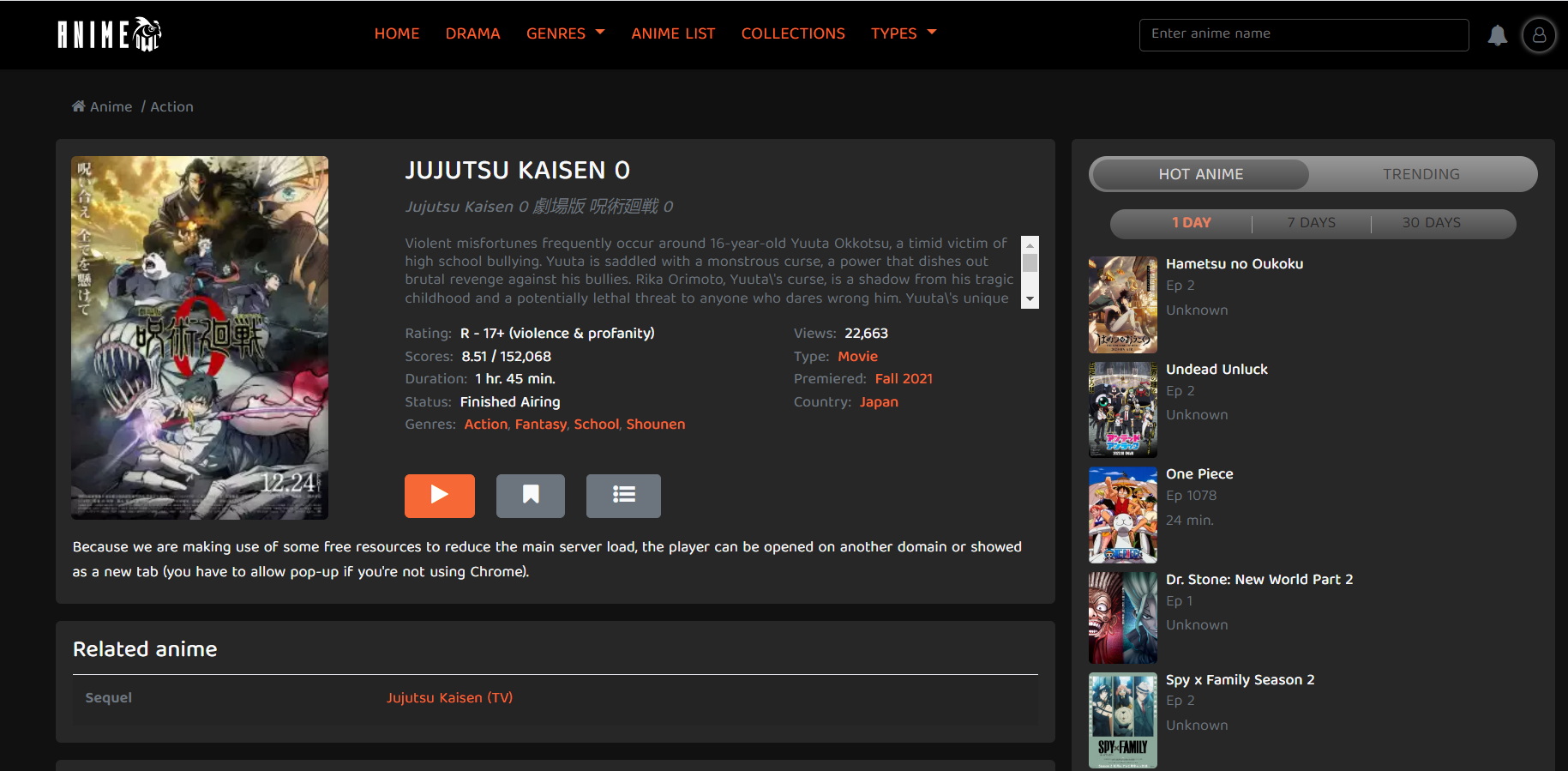Open the episode list icon button
The width and height of the screenshot is (1568, 771).
click(x=623, y=496)
